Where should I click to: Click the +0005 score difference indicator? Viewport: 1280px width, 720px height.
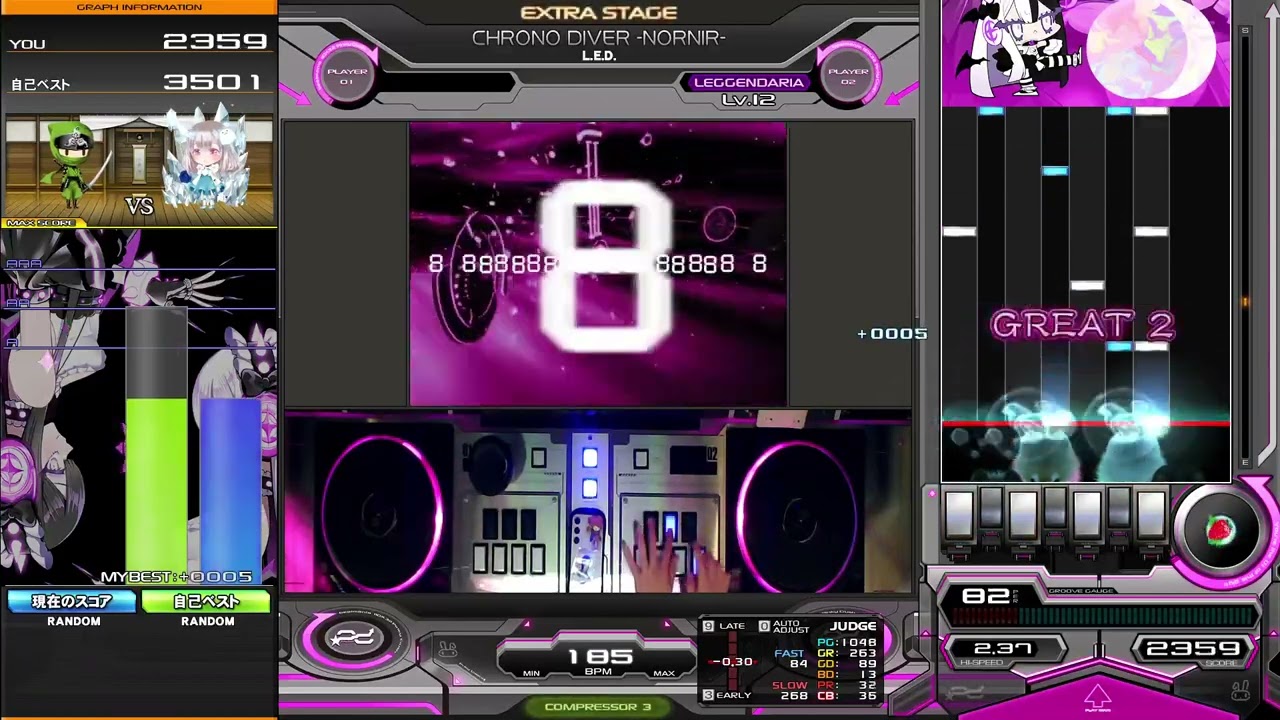coord(892,334)
